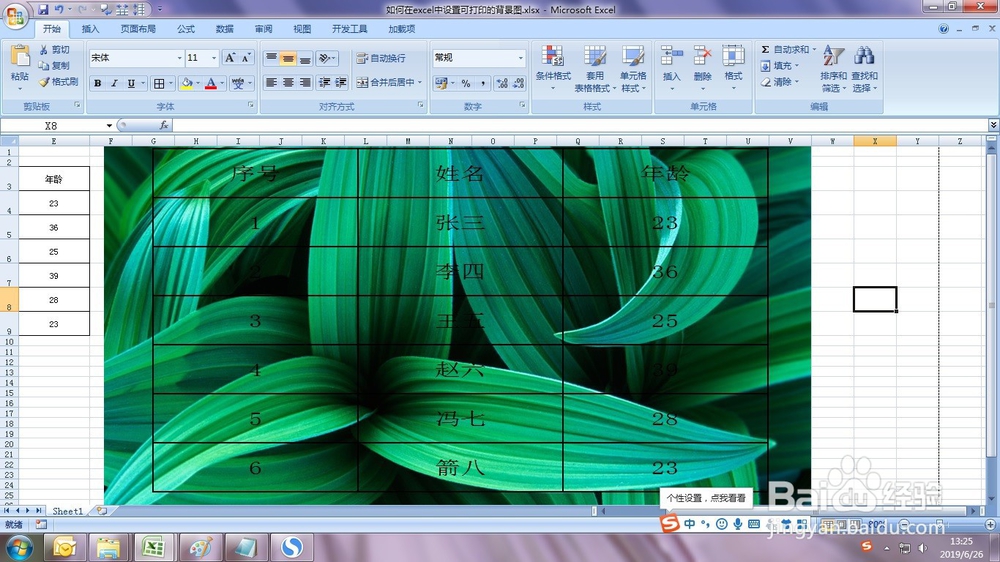The width and height of the screenshot is (1000, 562).
Task: Click the Paste (粘贴) clipboard icon
Action: [20, 56]
